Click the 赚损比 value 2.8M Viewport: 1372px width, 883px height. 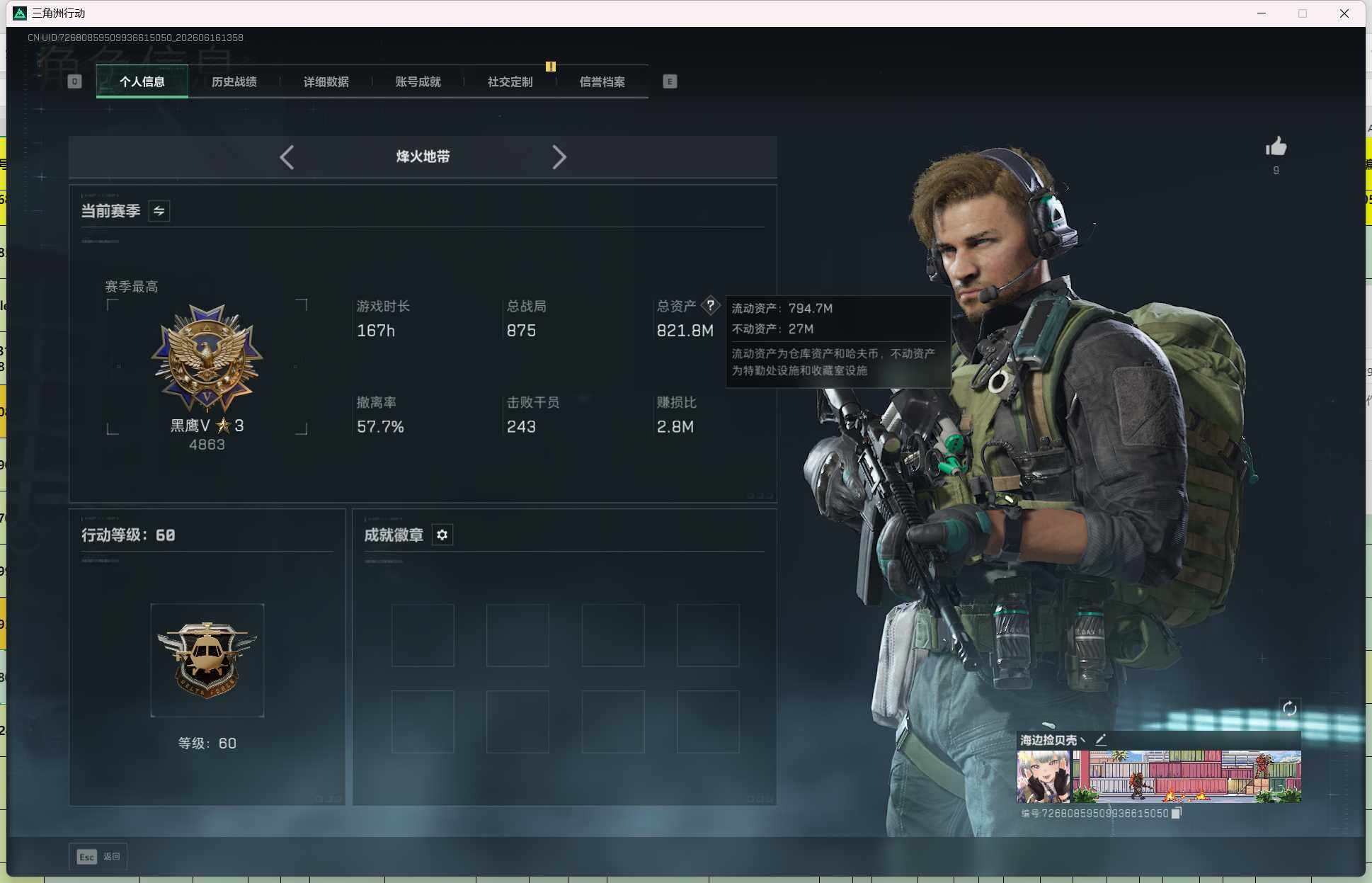tap(675, 427)
